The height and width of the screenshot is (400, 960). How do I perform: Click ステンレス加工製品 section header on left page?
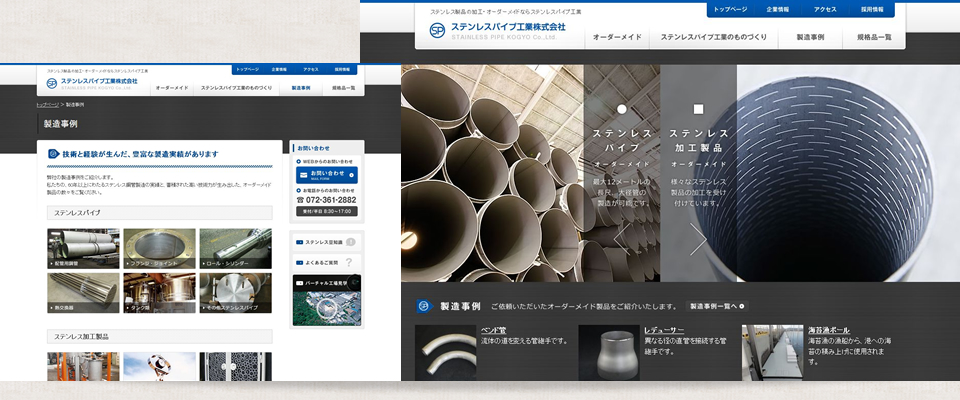pyautogui.click(x=160, y=336)
